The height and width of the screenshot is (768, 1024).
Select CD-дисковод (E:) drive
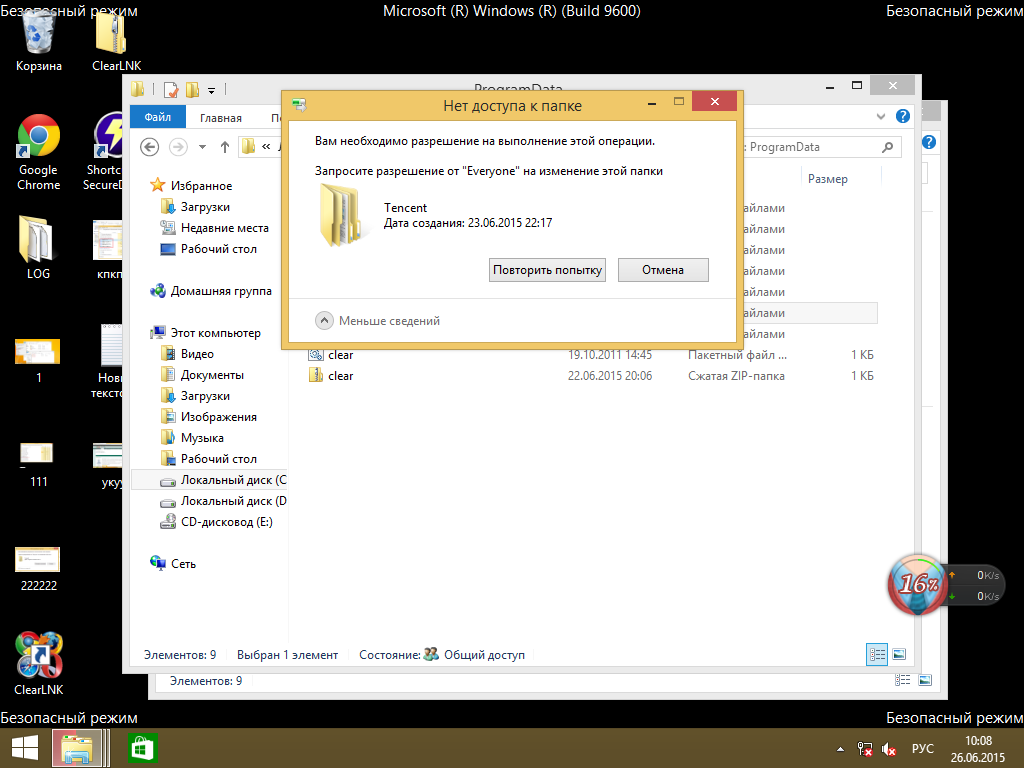click(x=217, y=522)
